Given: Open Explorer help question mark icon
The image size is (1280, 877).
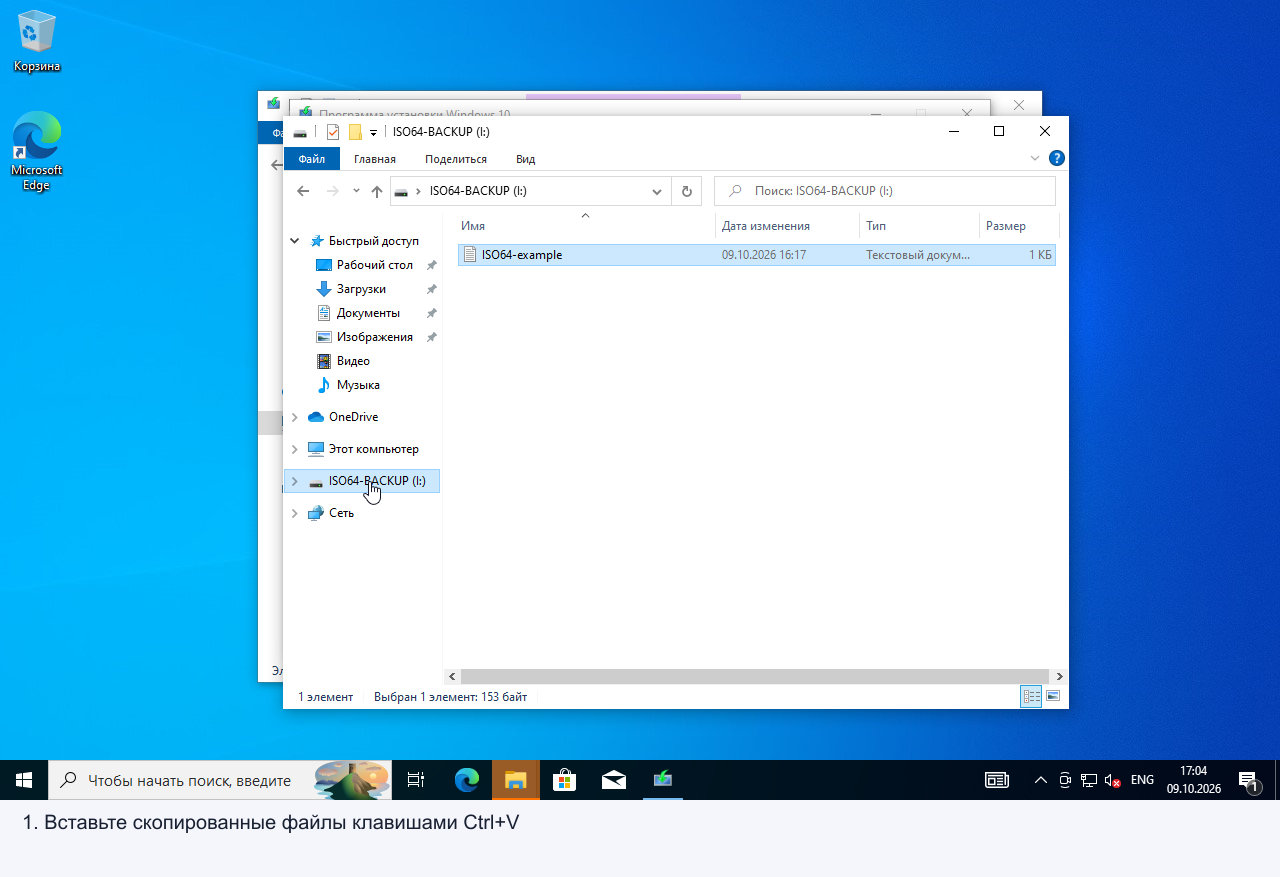Looking at the screenshot, I should click(x=1057, y=158).
